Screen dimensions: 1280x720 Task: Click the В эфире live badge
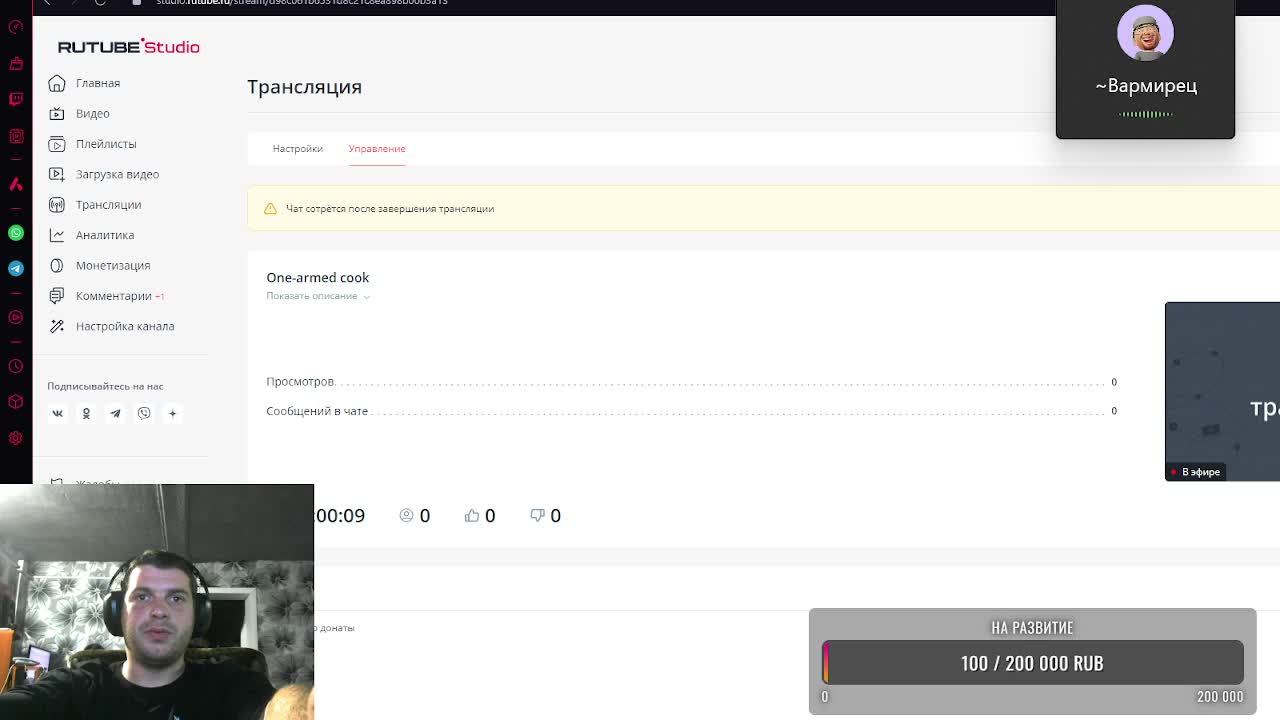tap(1196, 472)
